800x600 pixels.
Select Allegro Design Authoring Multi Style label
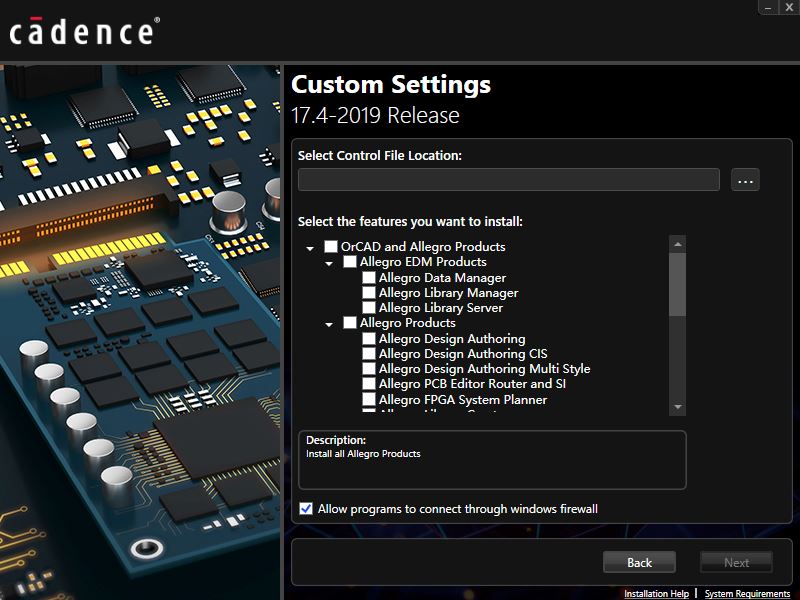[485, 368]
